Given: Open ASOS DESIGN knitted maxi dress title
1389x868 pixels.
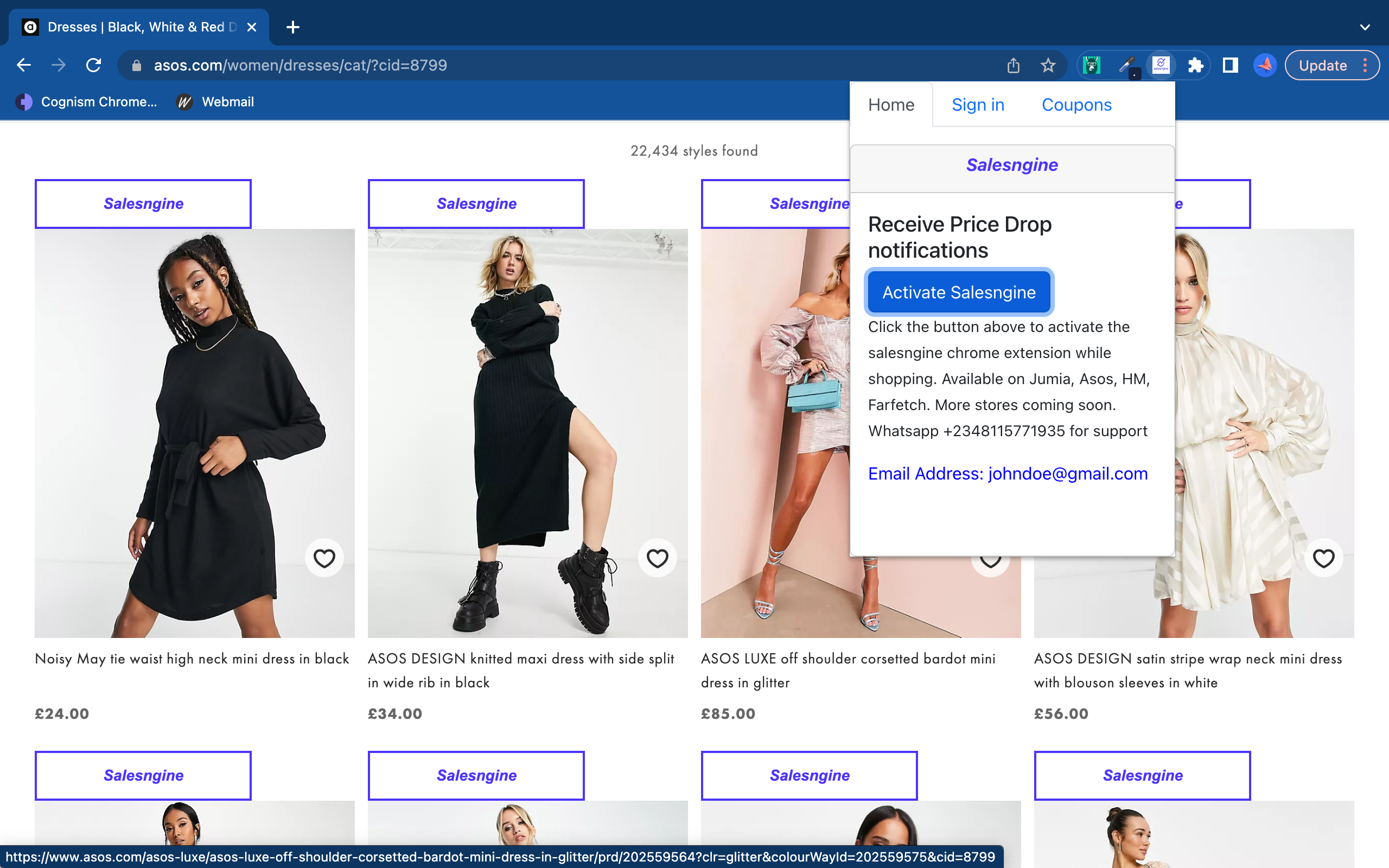Looking at the screenshot, I should (x=521, y=671).
